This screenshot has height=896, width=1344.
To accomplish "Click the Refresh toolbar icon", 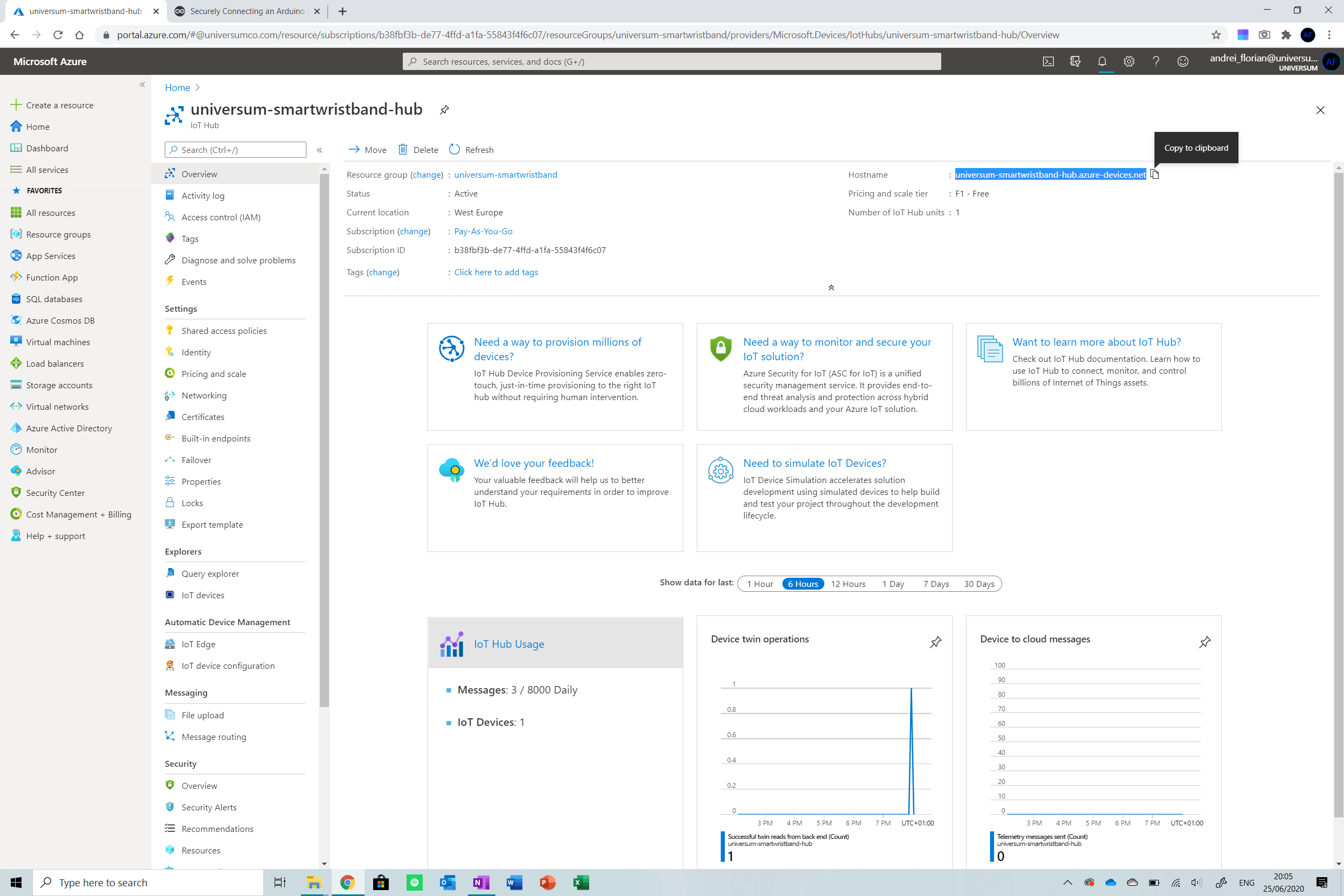I will pos(454,150).
